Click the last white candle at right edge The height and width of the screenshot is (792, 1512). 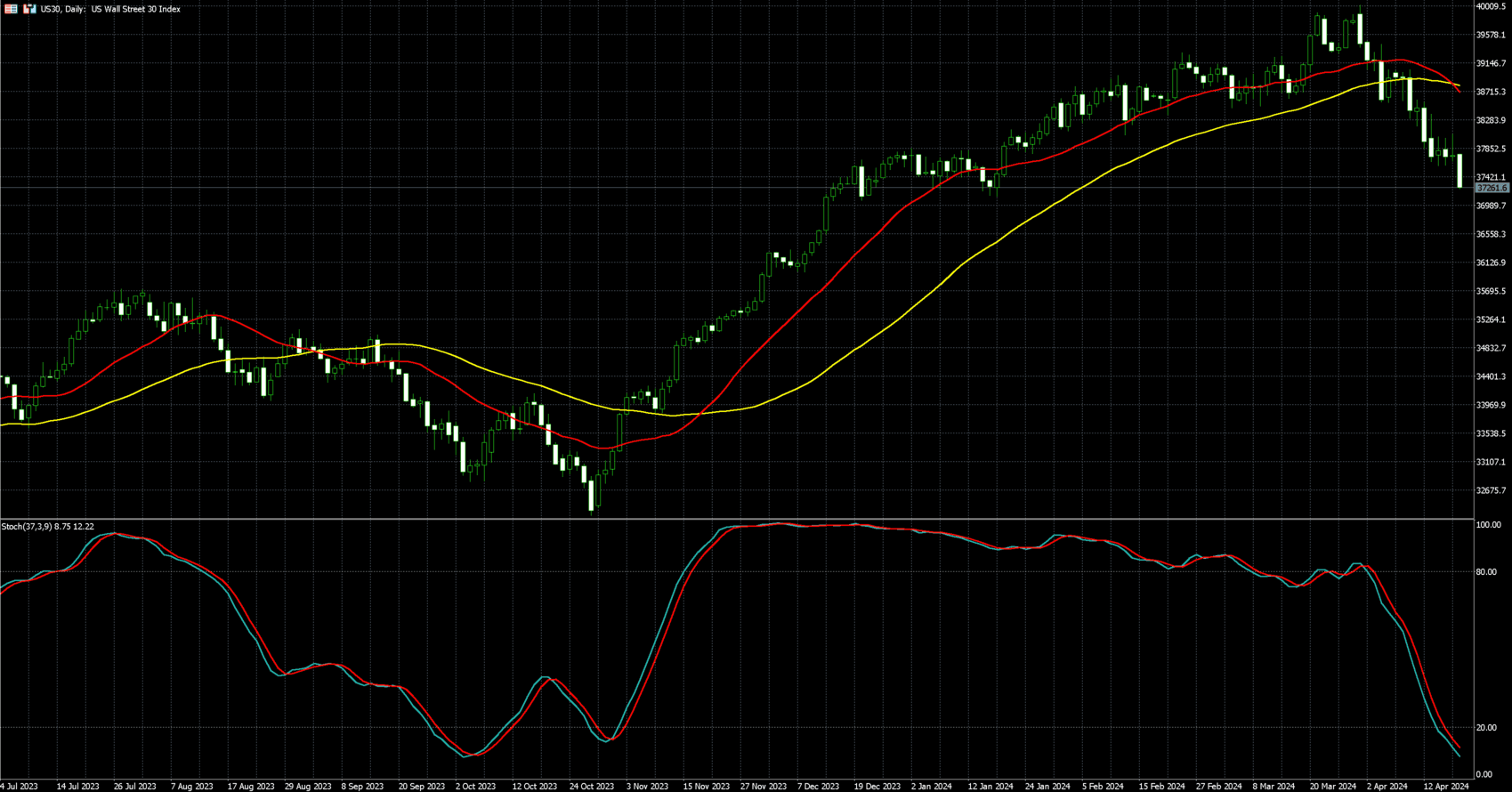(x=1459, y=171)
